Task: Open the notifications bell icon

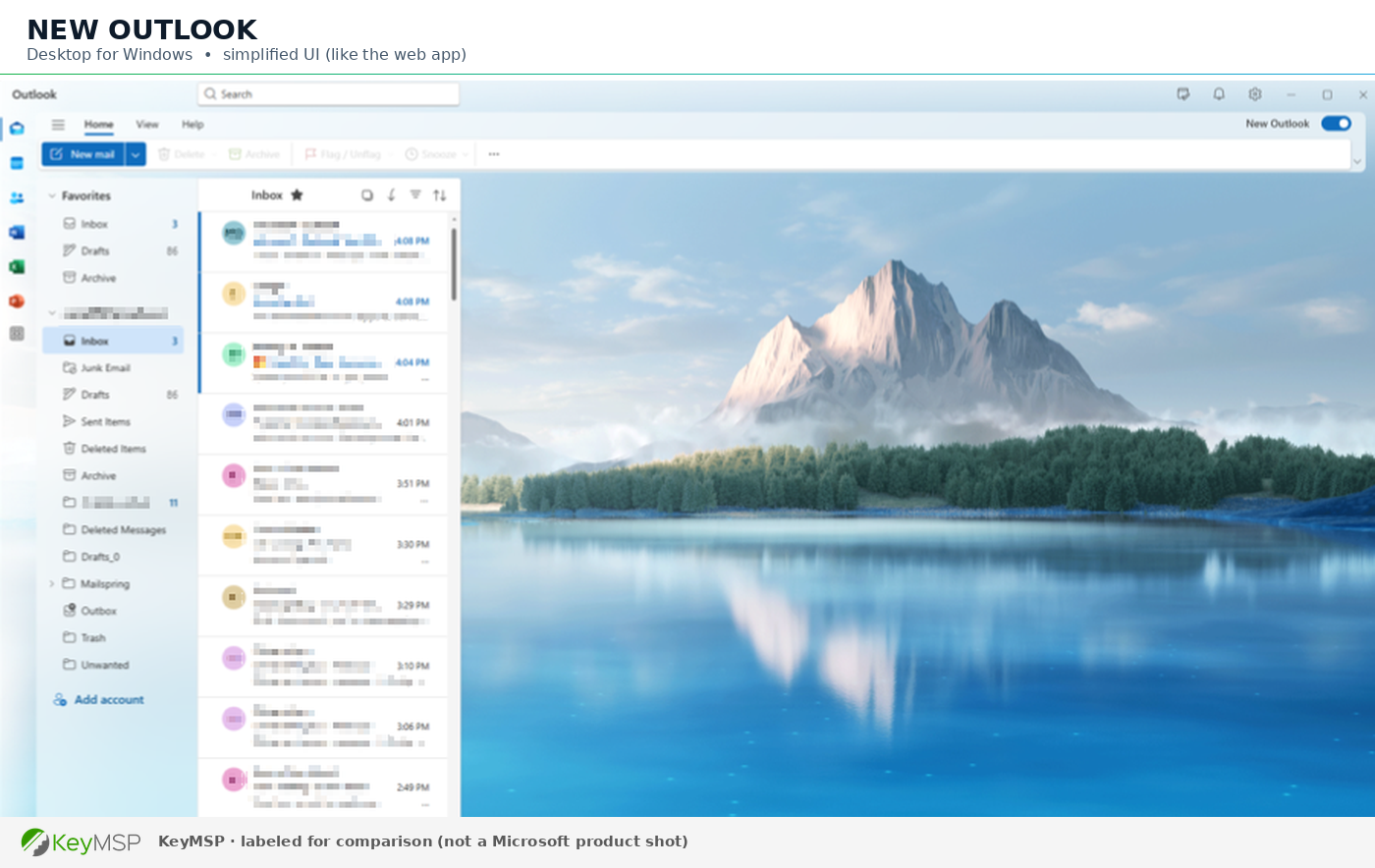Action: pos(1219,94)
